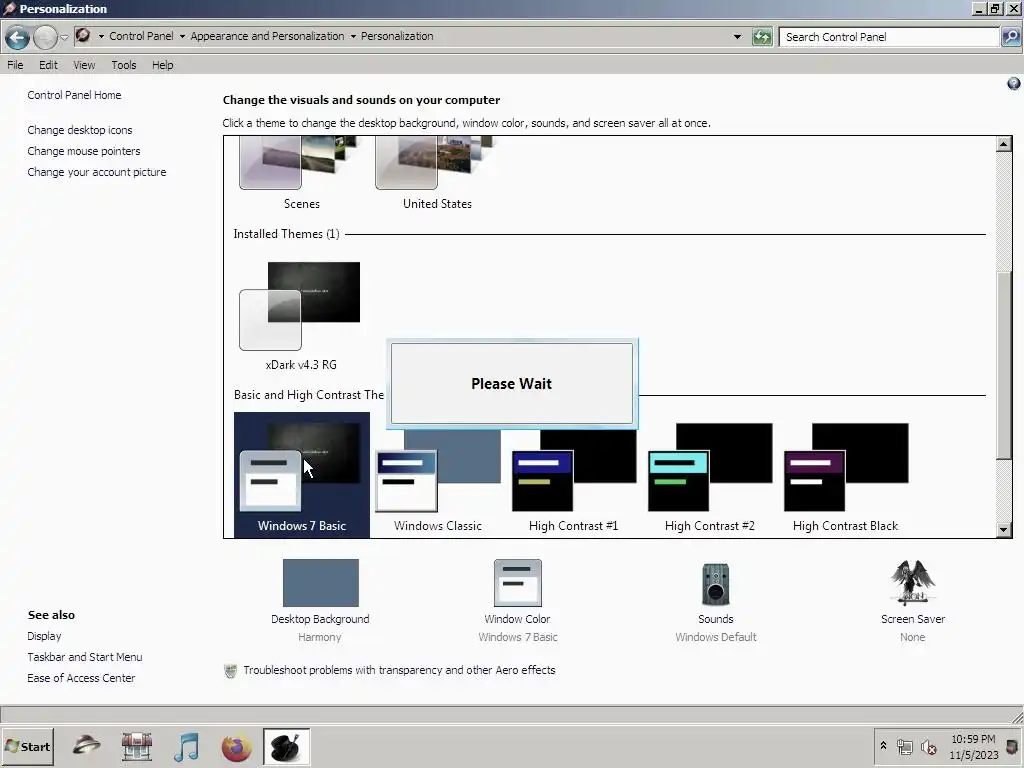1024x768 pixels.
Task: Open Change desktop icons link
Action: 80,130
